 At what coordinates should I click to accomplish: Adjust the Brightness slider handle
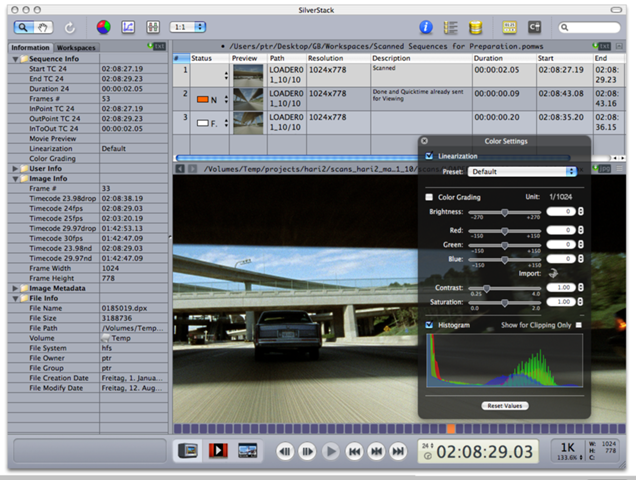pos(505,213)
